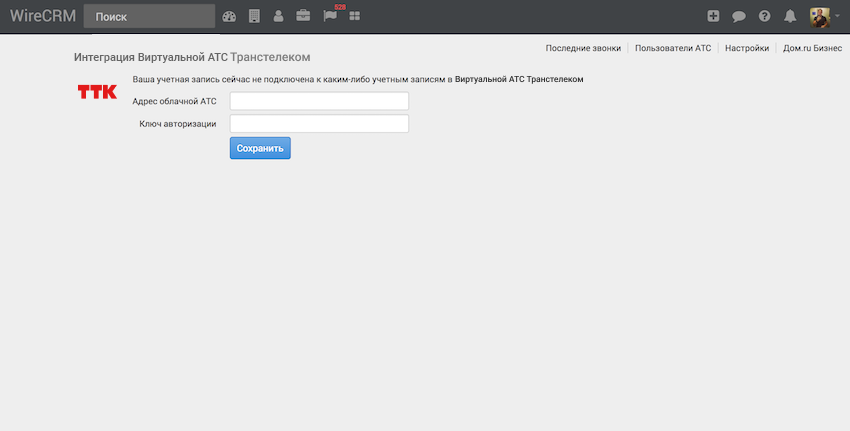Open the Настройки link
The height and width of the screenshot is (431, 850).
747,48
